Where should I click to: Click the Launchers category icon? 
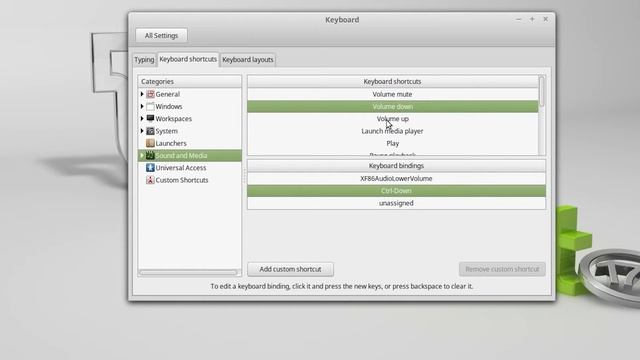pos(150,143)
